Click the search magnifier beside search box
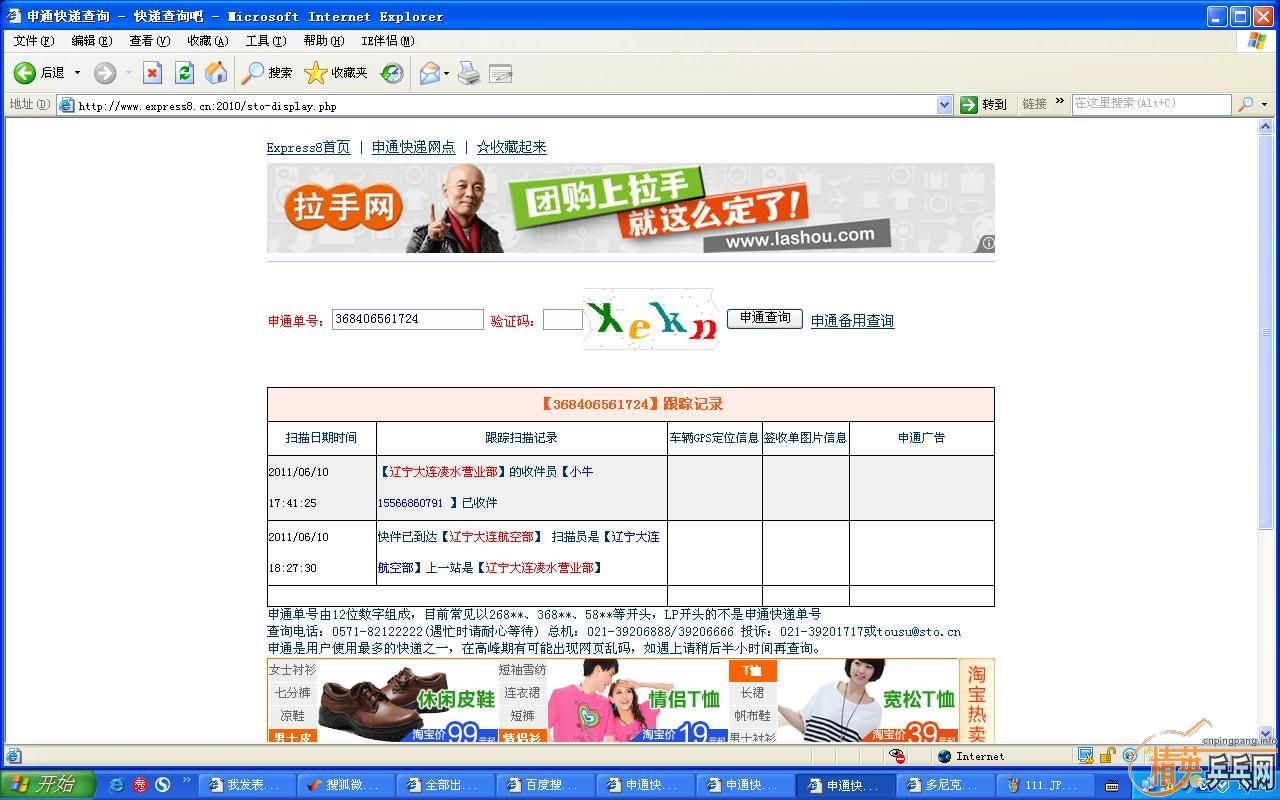The image size is (1280, 800). pyautogui.click(x=1245, y=104)
